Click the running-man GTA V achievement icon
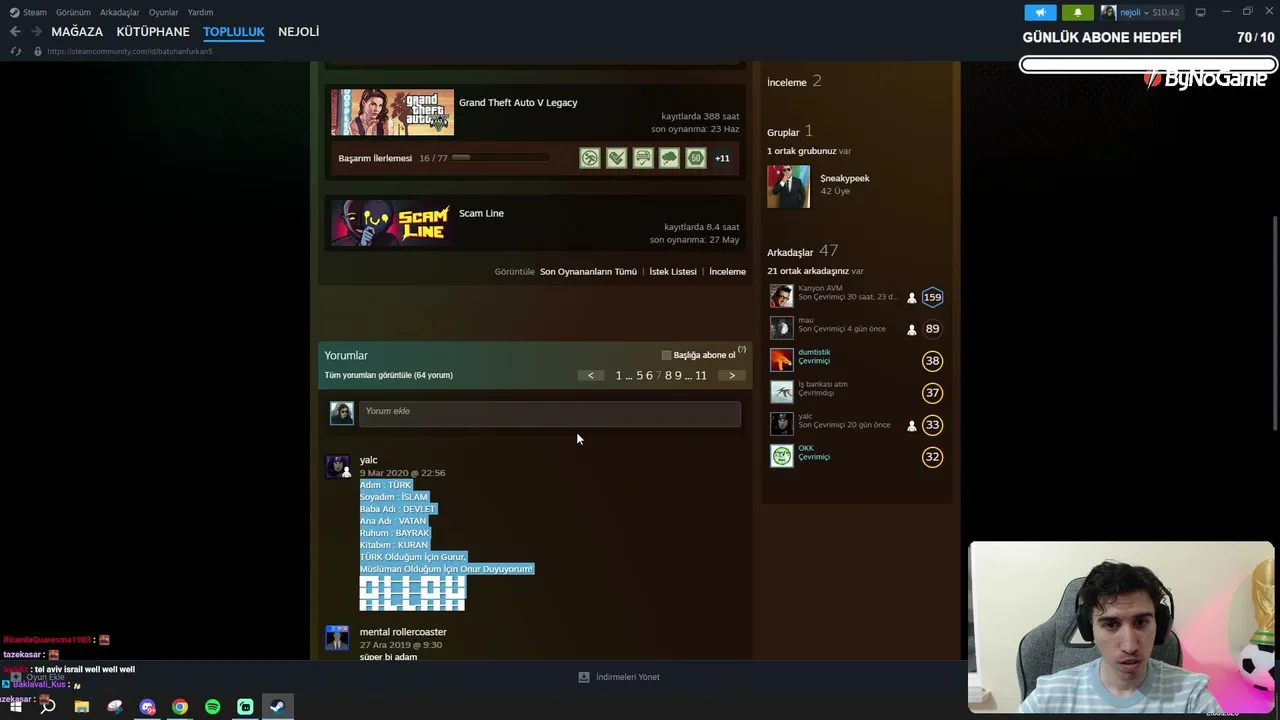Image resolution: width=1280 pixels, height=720 pixels. [590, 158]
